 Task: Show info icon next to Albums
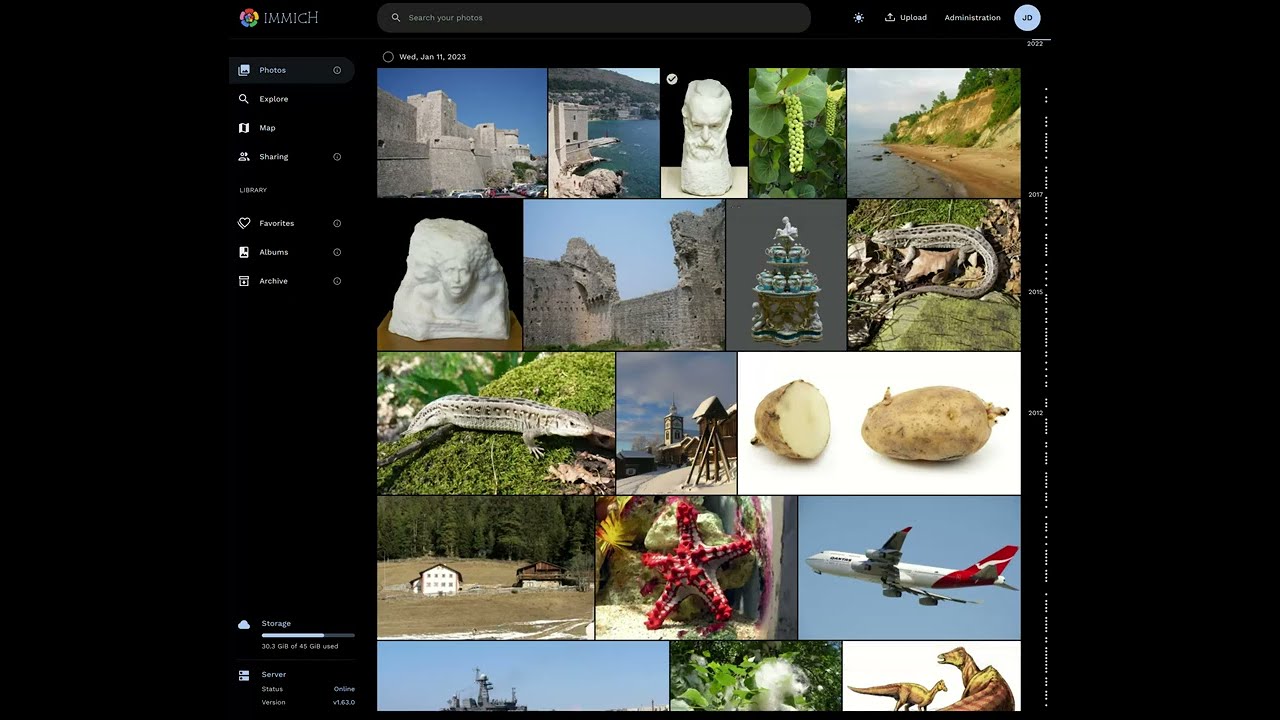337,252
